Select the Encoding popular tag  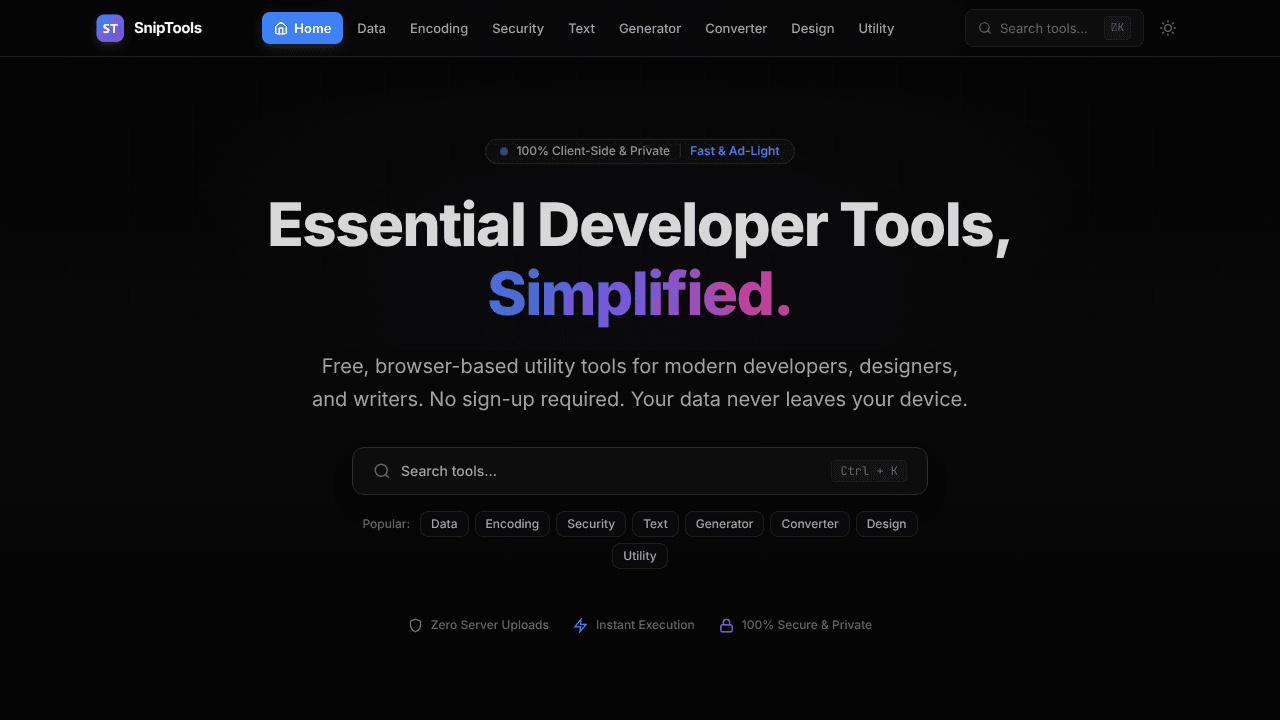coord(512,524)
